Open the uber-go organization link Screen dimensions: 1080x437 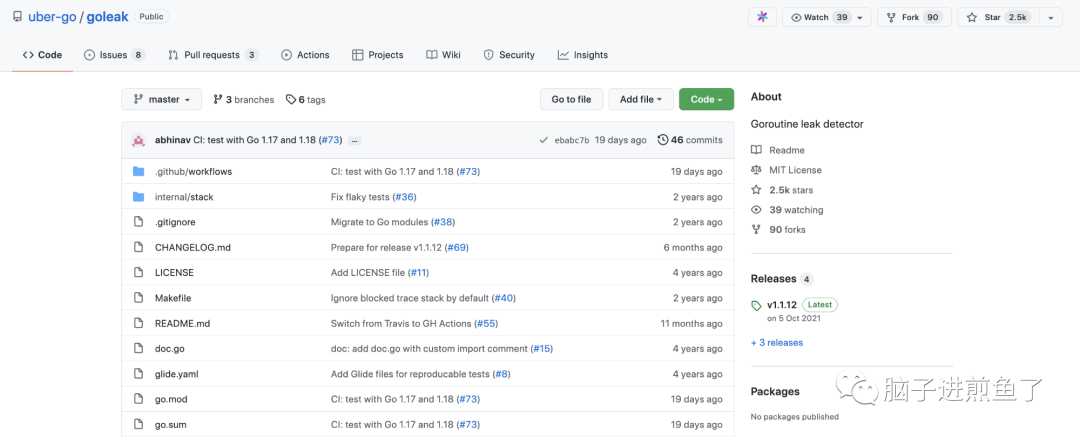tap(52, 17)
